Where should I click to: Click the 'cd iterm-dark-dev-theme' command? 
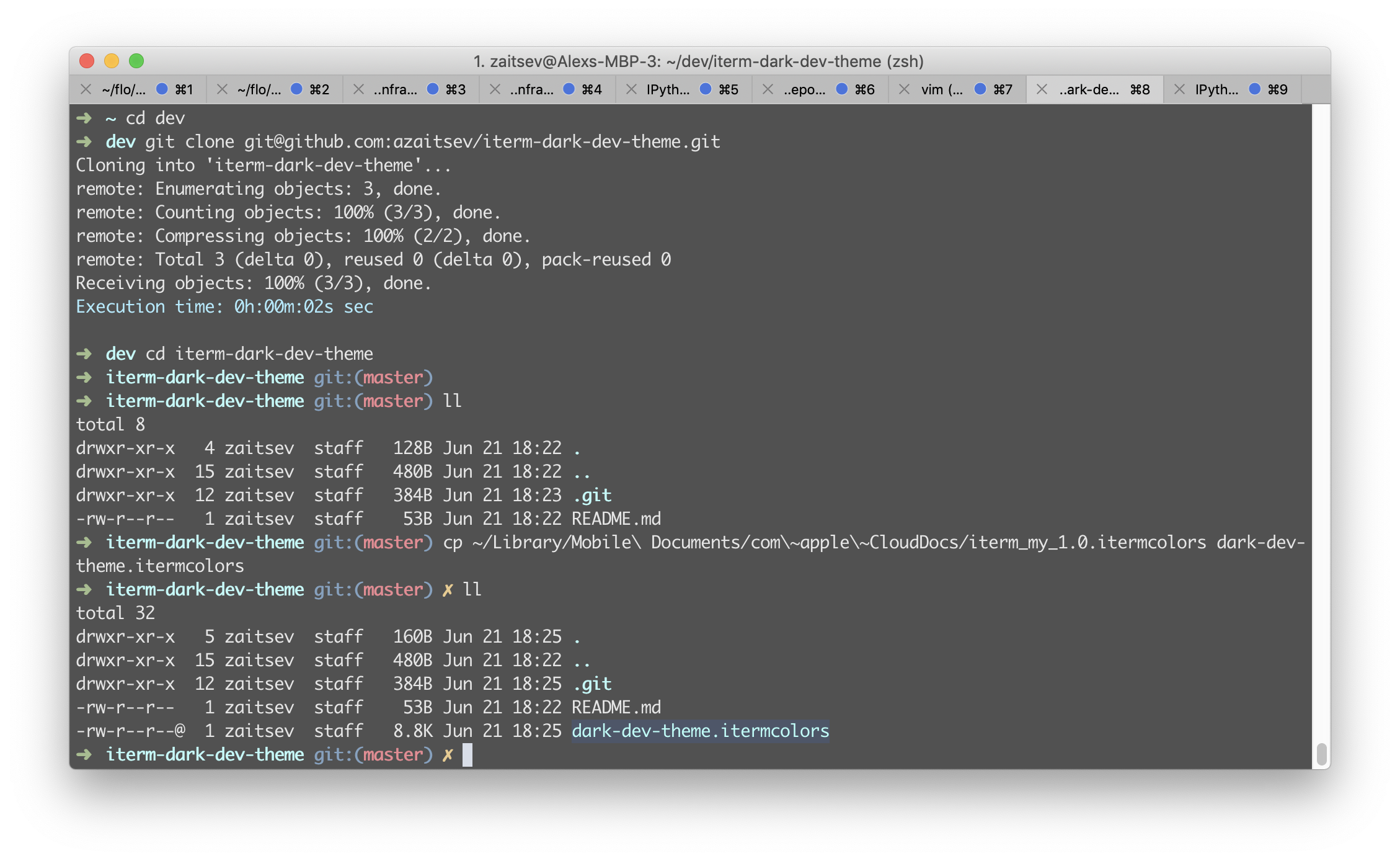click(x=259, y=354)
